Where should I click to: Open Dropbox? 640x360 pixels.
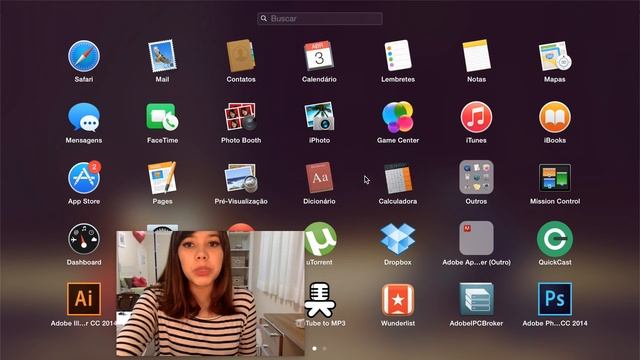[398, 239]
